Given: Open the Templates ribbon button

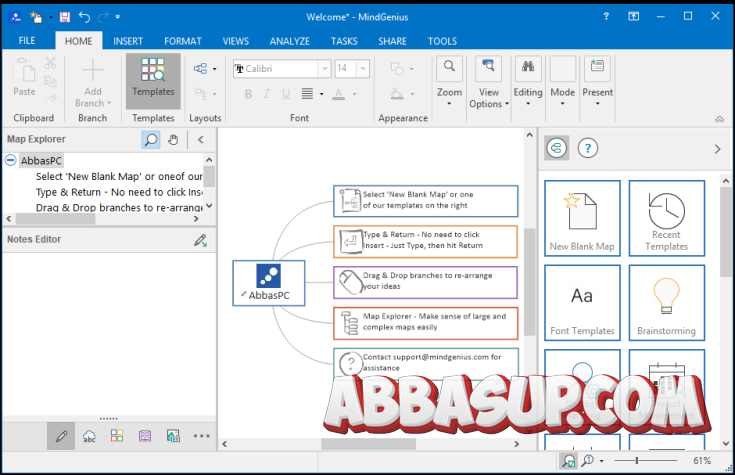Looking at the screenshot, I should click(153, 81).
